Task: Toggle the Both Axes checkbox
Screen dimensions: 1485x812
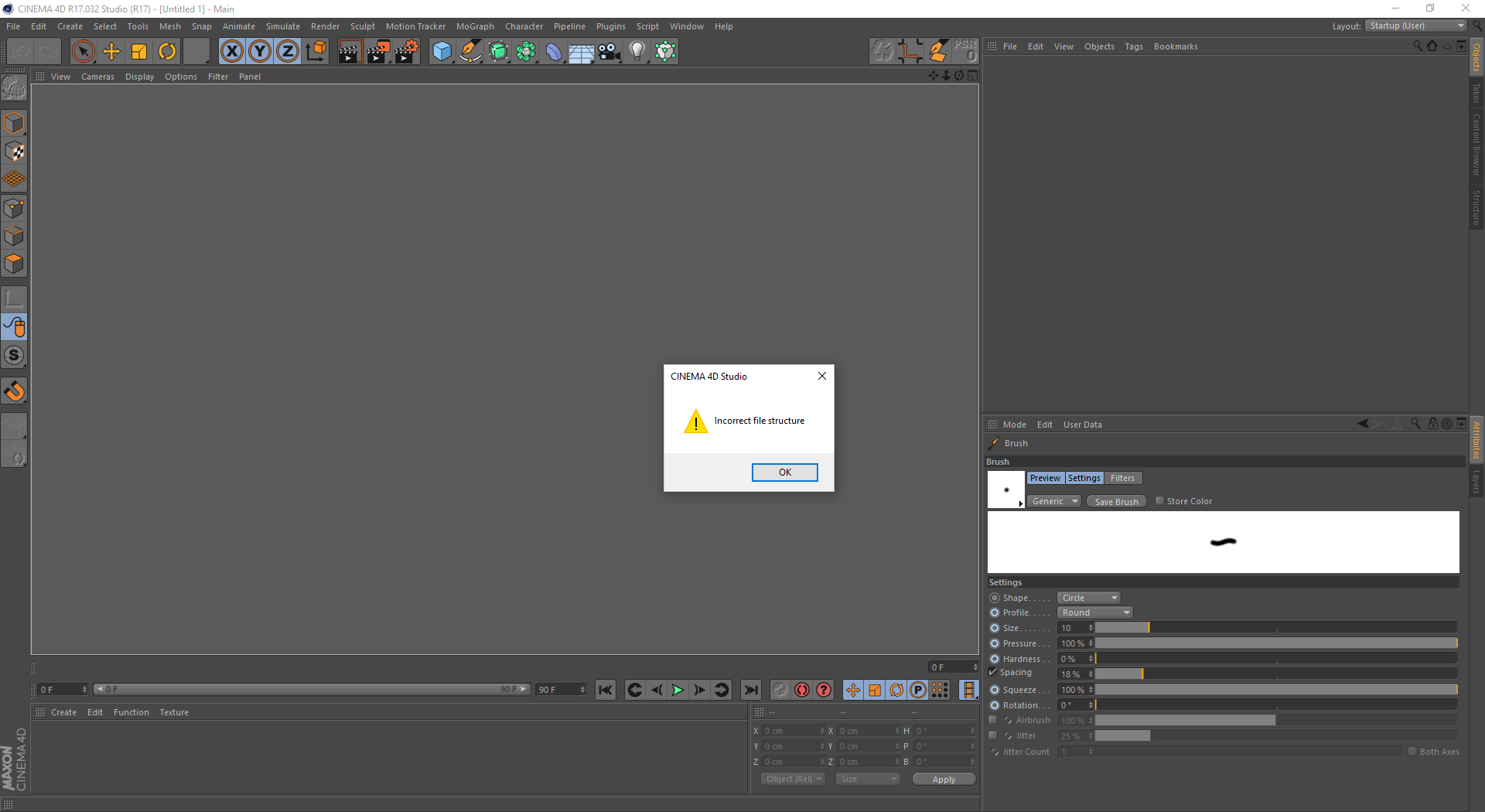Action: coord(1412,752)
